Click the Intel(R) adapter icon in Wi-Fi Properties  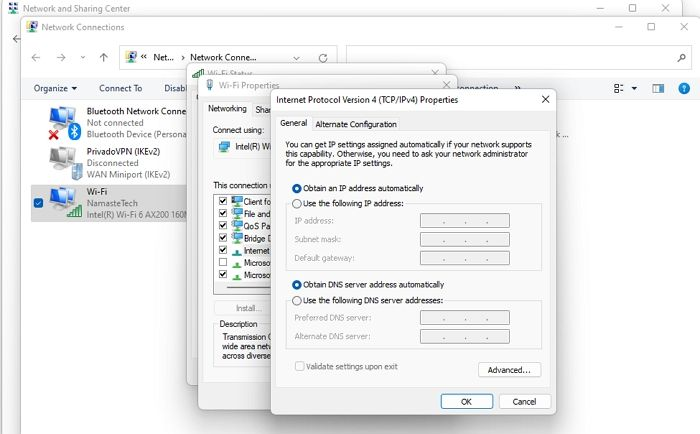click(224, 146)
